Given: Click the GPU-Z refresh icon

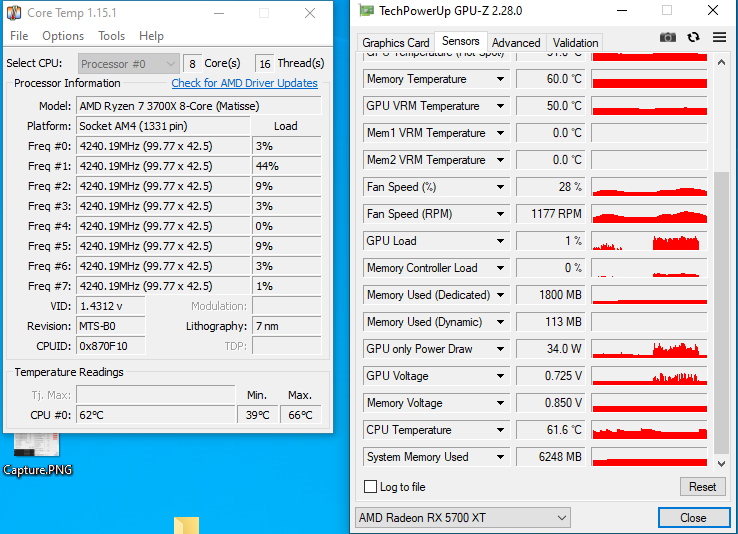Looking at the screenshot, I should coord(693,37).
